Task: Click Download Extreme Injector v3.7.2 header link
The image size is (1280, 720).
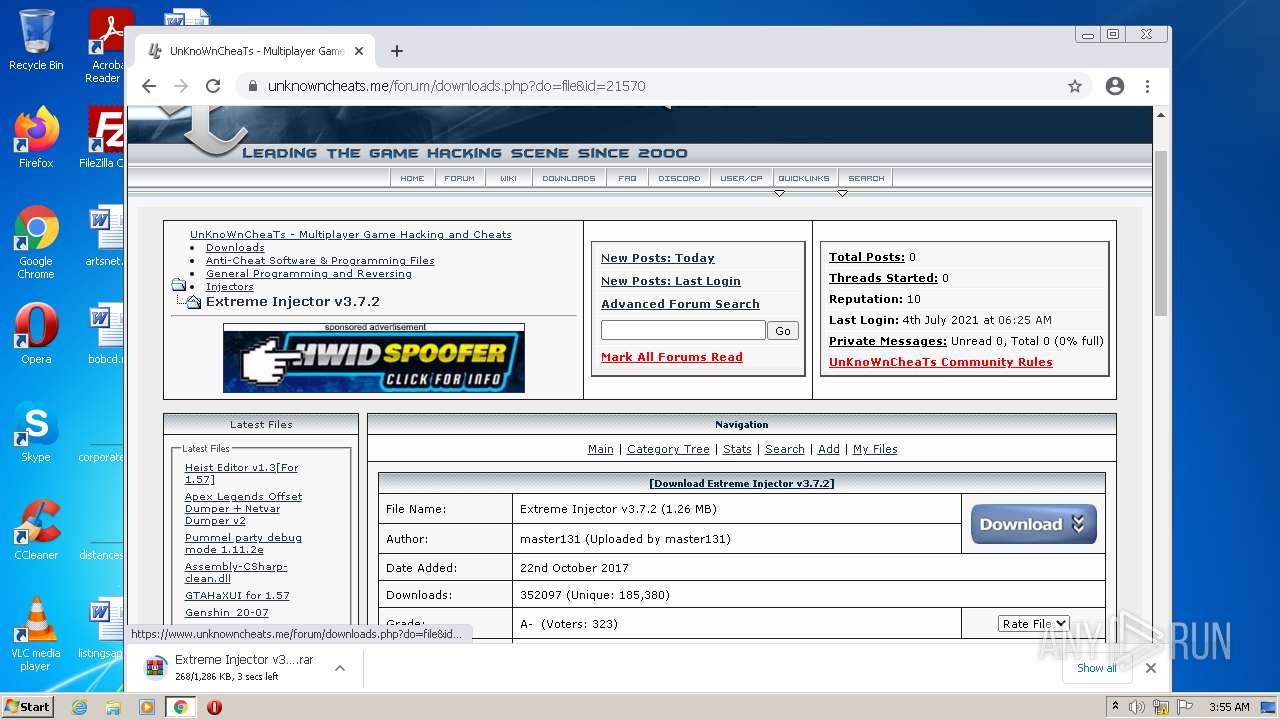Action: [742, 483]
